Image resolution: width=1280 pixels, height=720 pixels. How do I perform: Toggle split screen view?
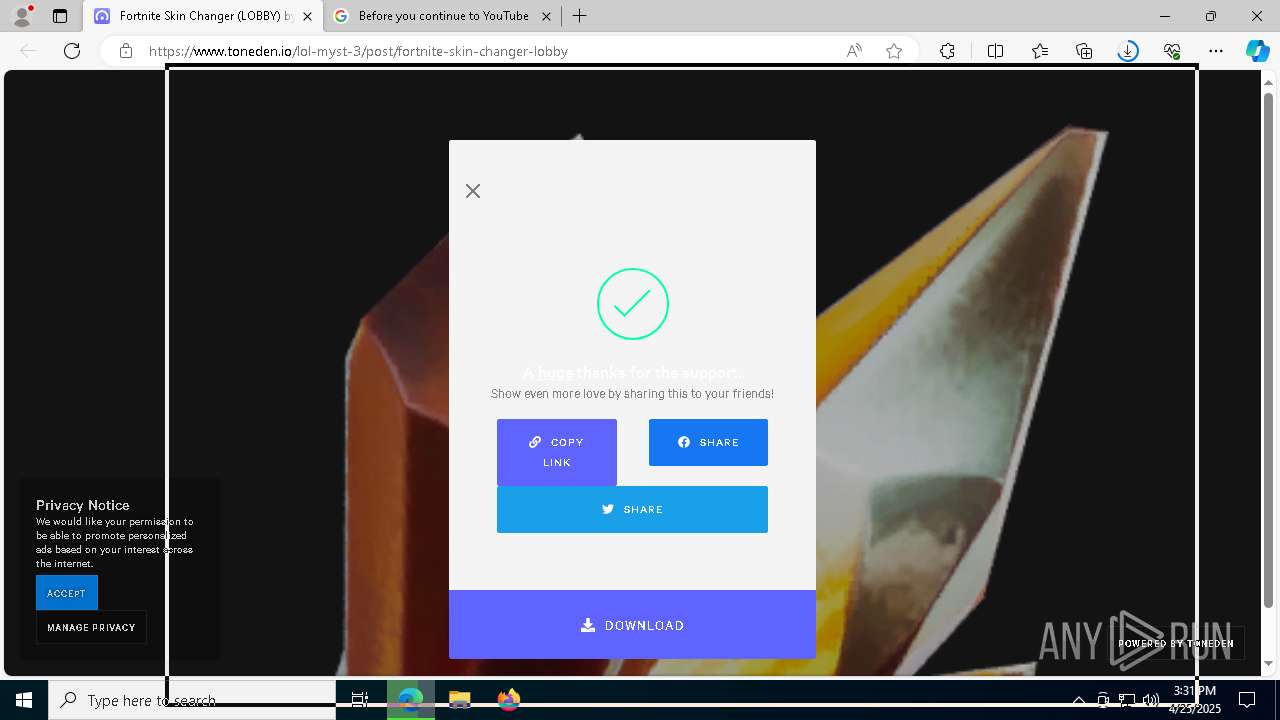[x=995, y=51]
